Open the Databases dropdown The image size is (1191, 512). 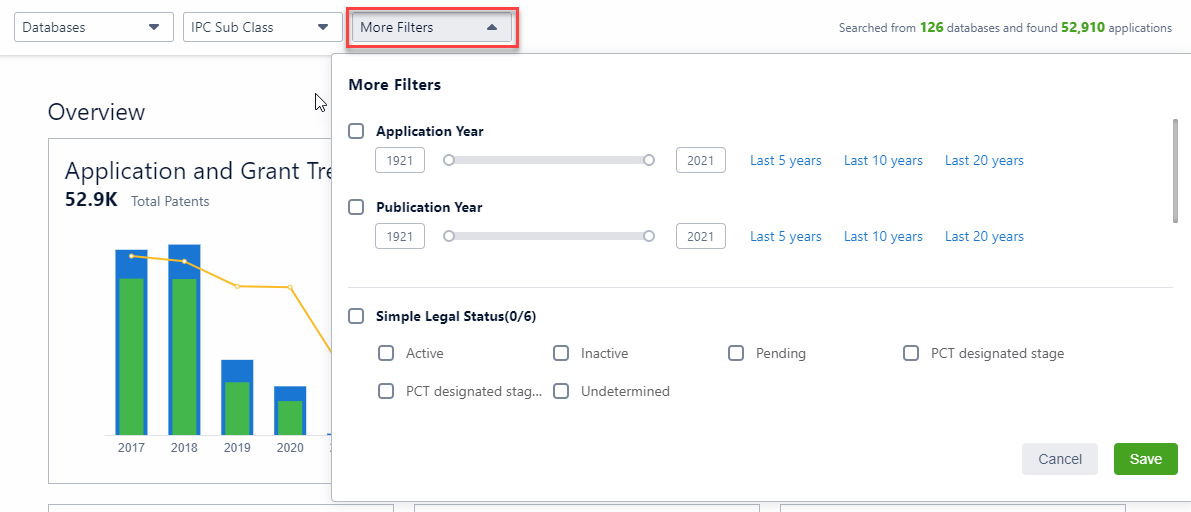pyautogui.click(x=89, y=27)
